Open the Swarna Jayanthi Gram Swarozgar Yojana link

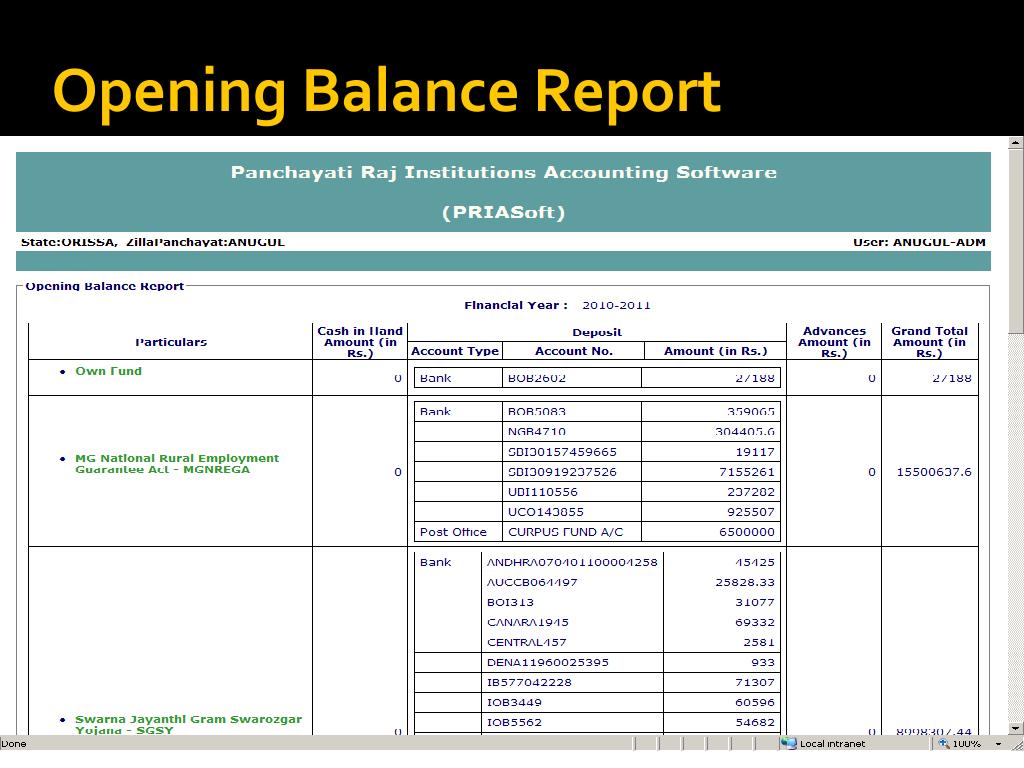[189, 724]
